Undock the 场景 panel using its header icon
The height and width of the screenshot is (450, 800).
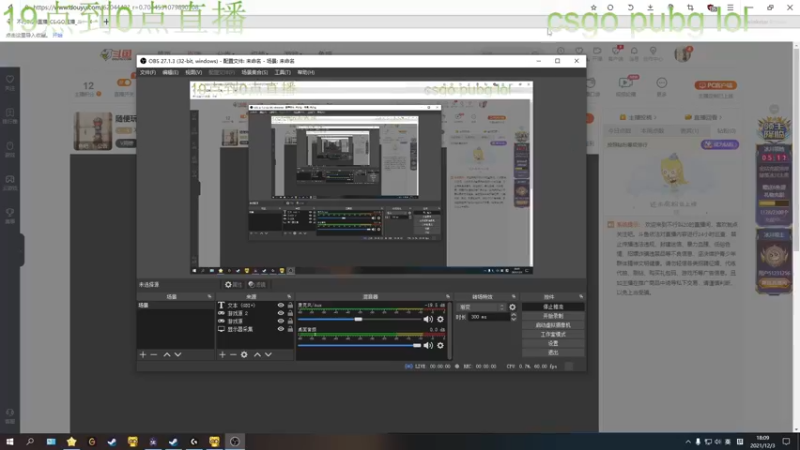209,296
